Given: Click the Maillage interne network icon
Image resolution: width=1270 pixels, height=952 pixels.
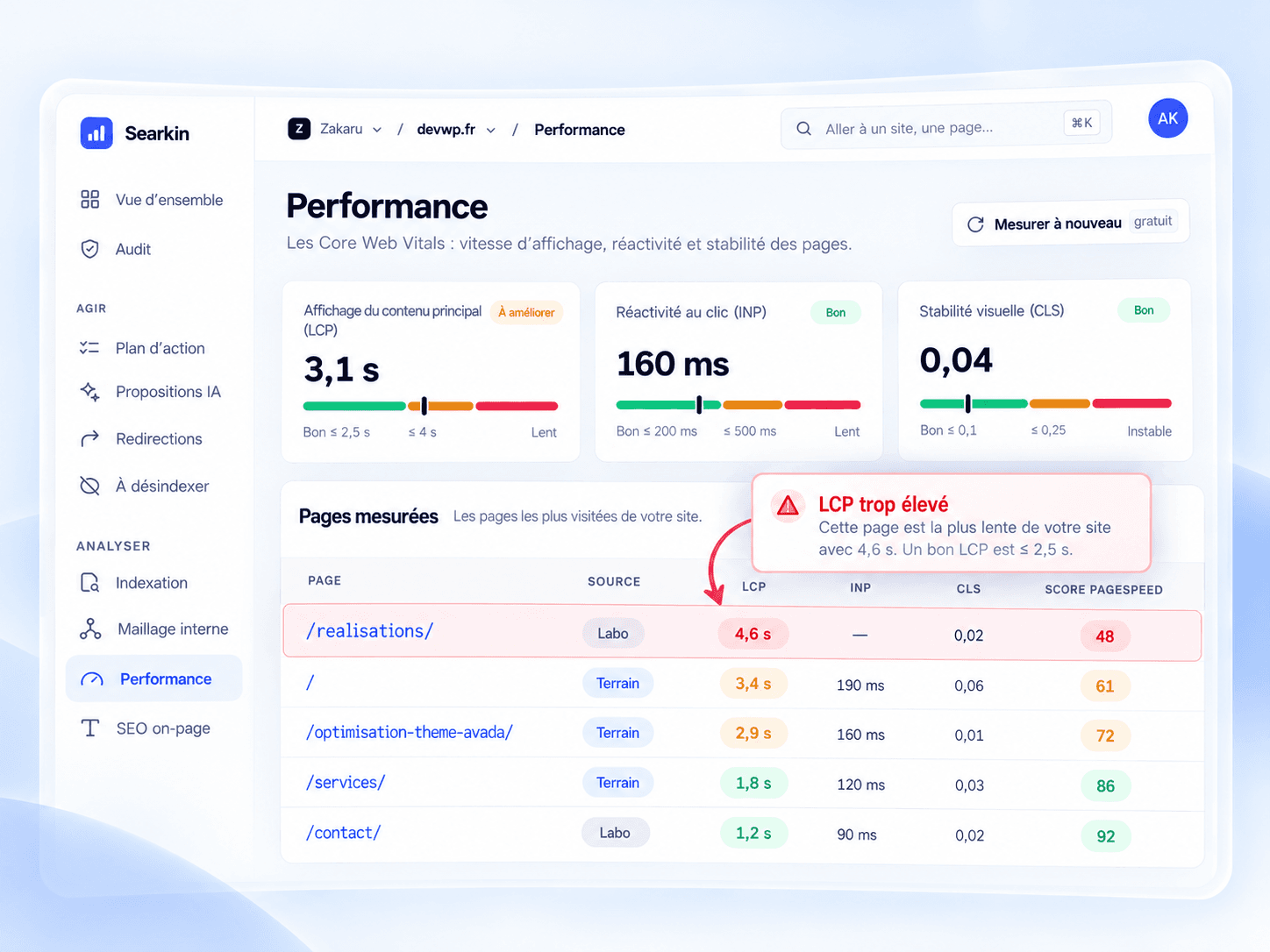Looking at the screenshot, I should pos(90,629).
